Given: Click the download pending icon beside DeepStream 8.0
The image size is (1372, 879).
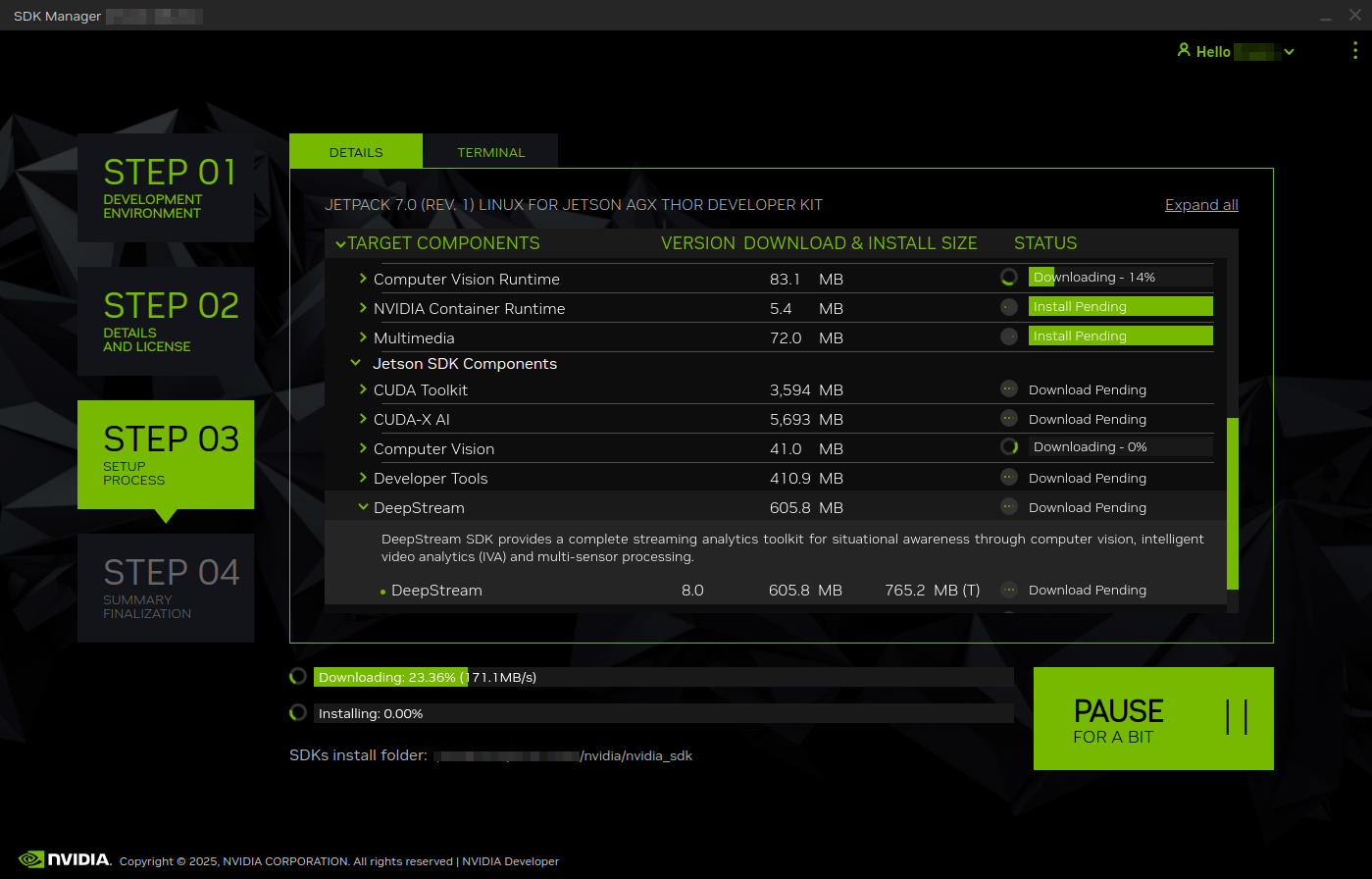Looking at the screenshot, I should point(1009,590).
